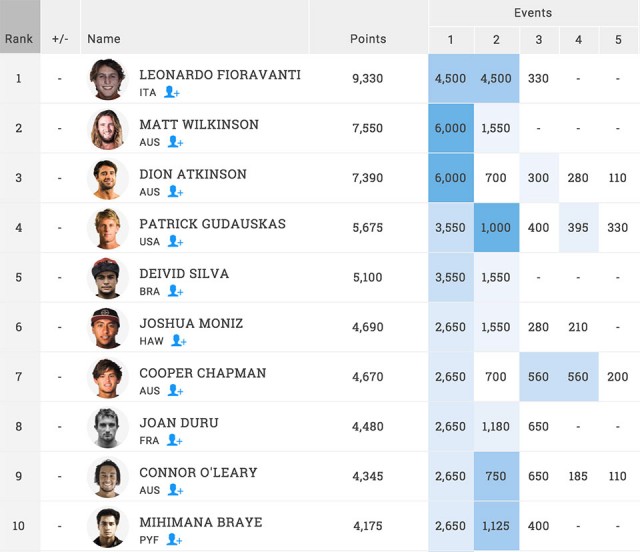Open Leonardo Fioravanti's profile name link

coord(220,75)
